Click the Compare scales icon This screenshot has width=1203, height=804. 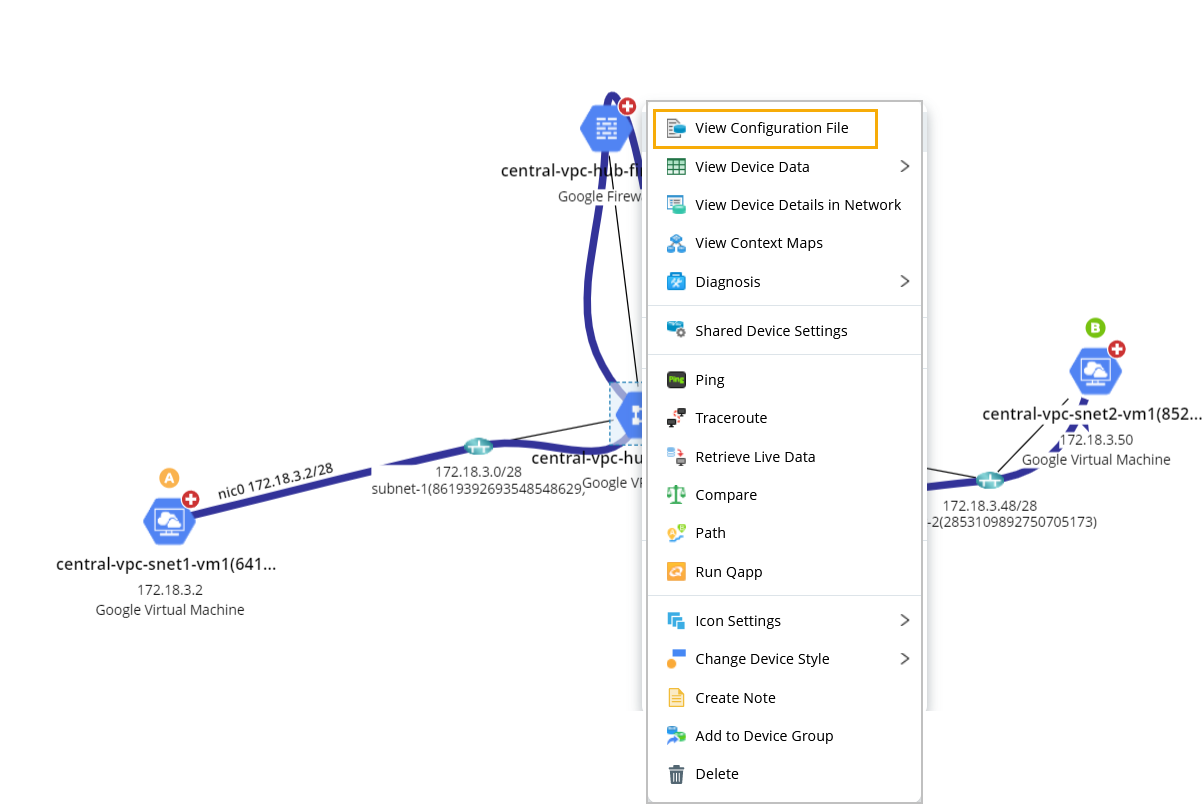[x=678, y=494]
